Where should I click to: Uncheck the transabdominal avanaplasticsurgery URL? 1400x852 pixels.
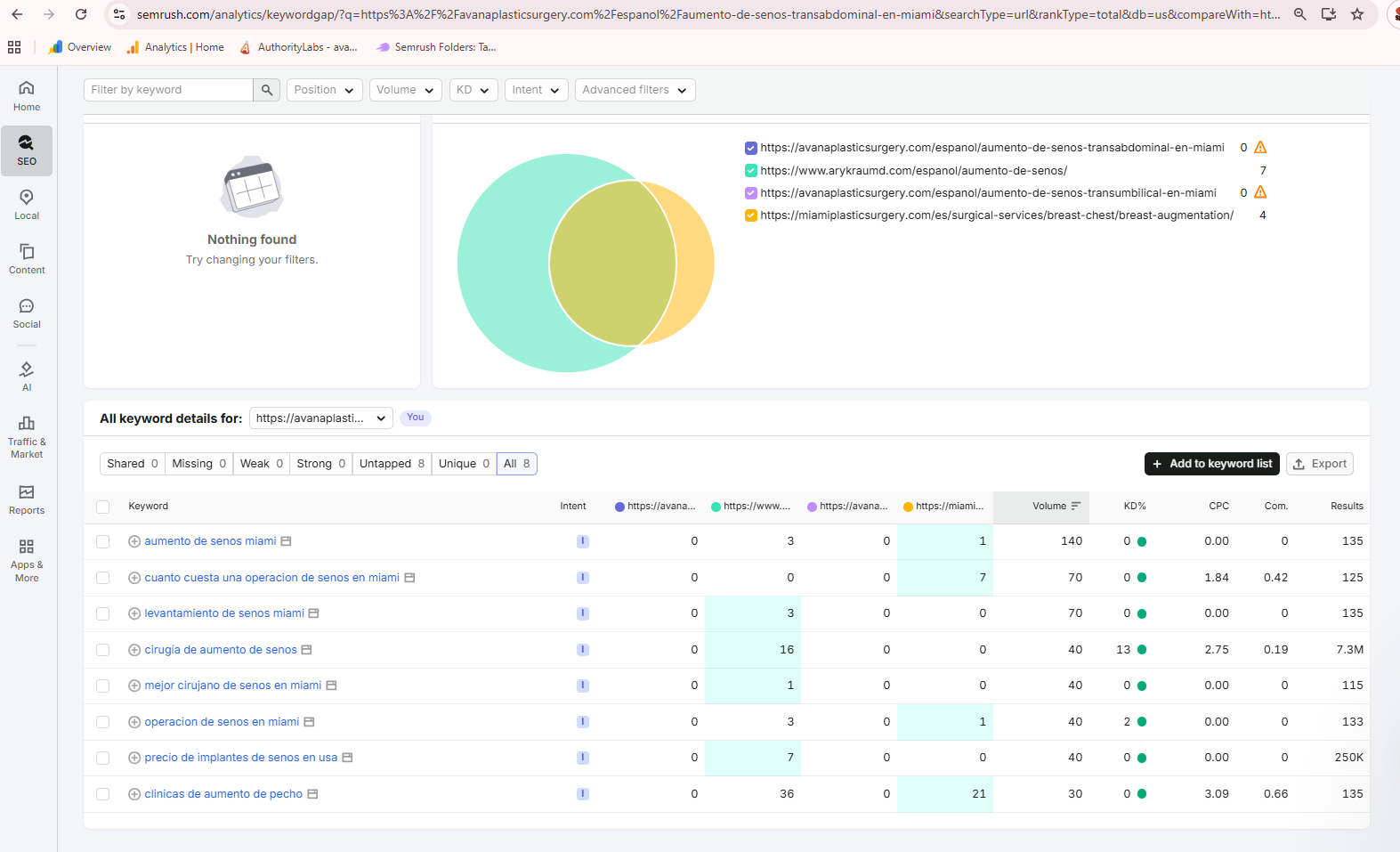(751, 148)
